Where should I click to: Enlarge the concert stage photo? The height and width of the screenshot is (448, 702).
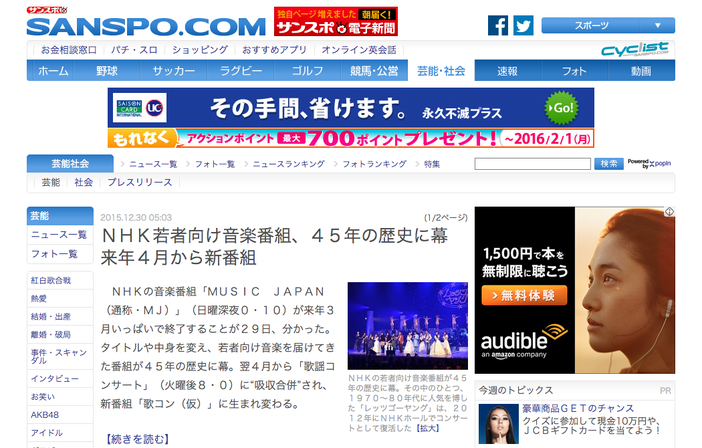[x=407, y=325]
